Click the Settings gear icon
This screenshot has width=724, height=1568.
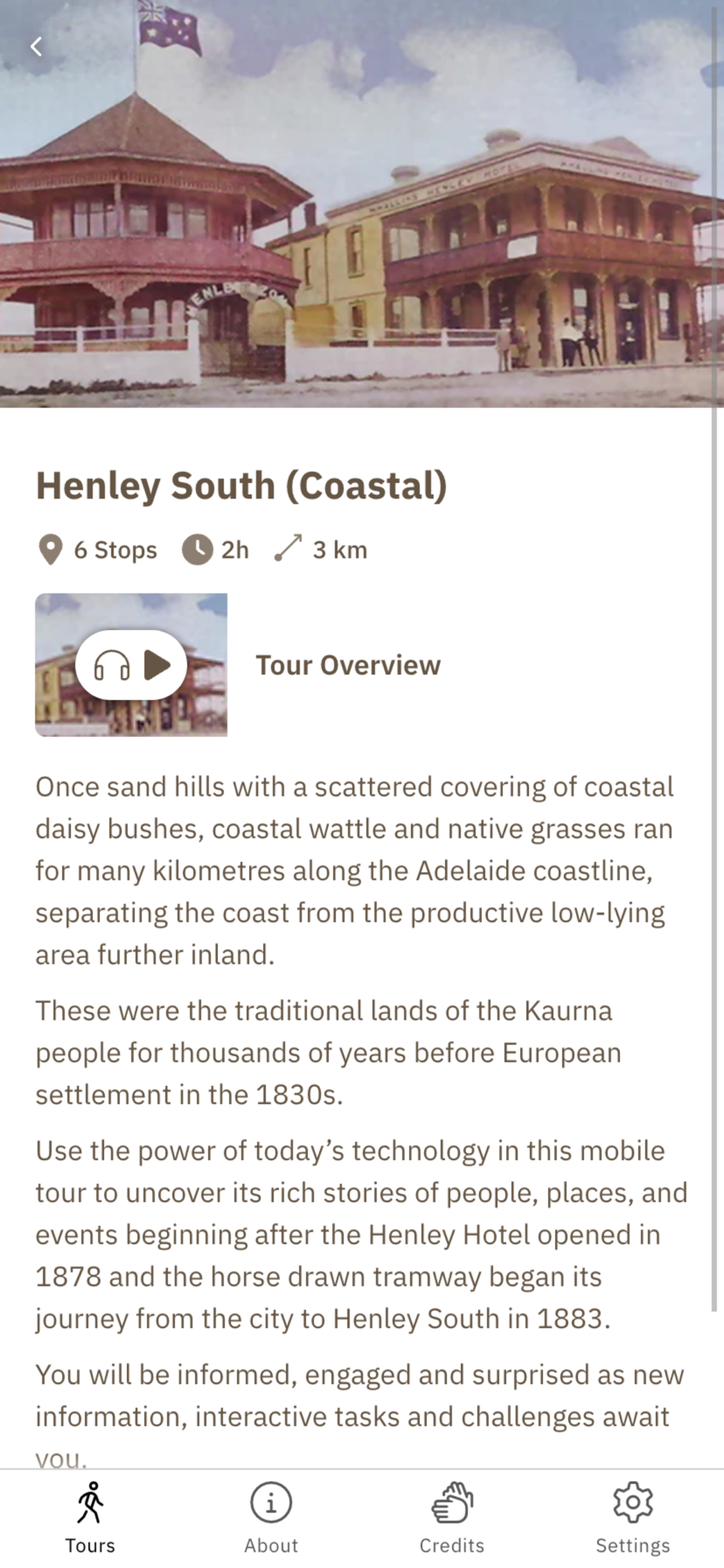tap(633, 1502)
